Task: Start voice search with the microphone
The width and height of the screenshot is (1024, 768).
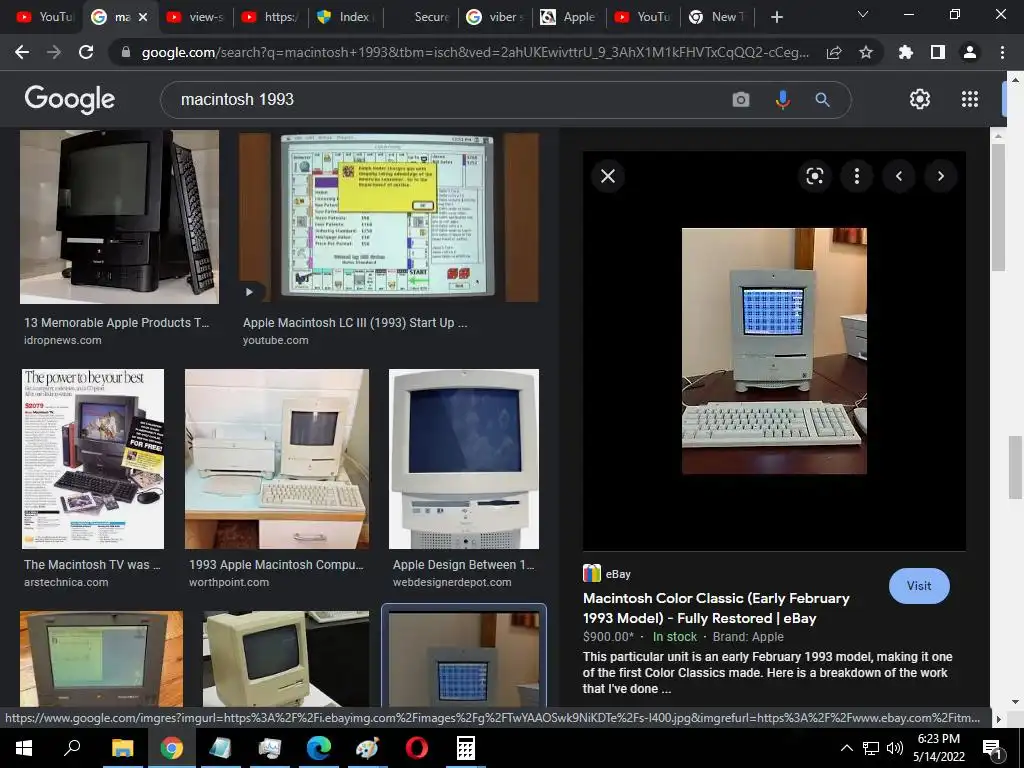Action: (x=782, y=99)
